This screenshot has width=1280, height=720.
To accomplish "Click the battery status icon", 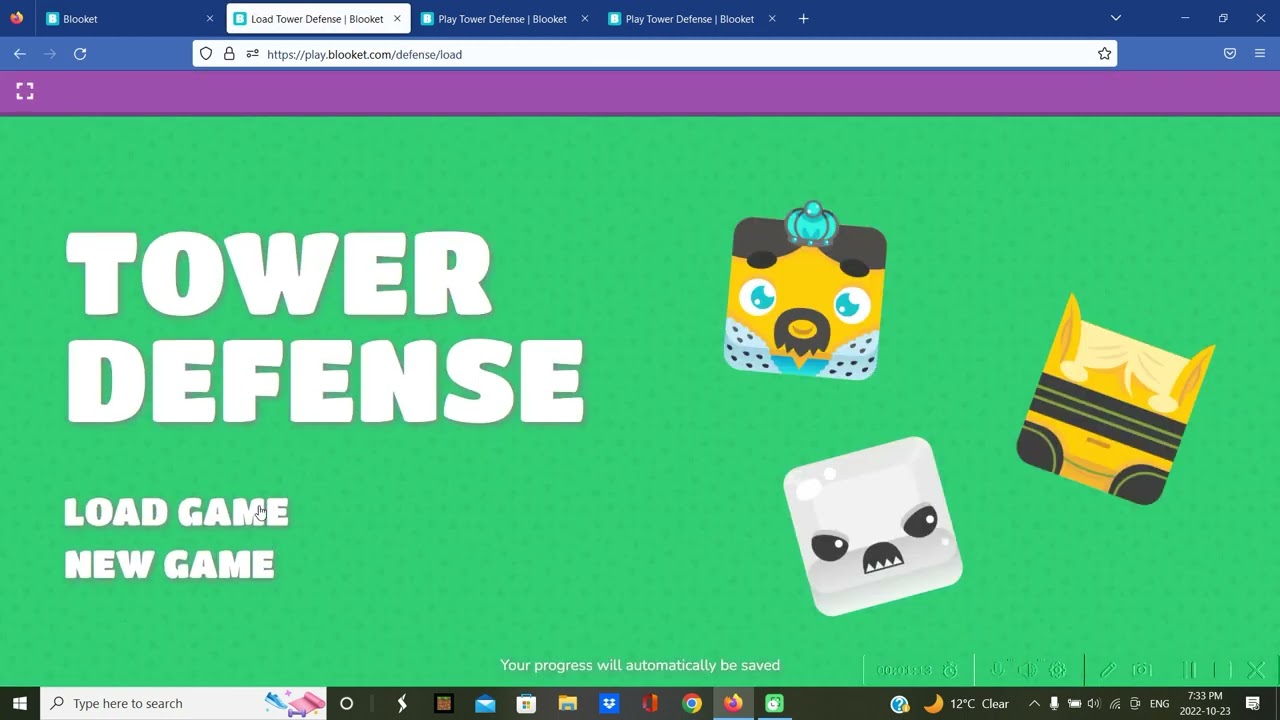I will [x=1074, y=704].
